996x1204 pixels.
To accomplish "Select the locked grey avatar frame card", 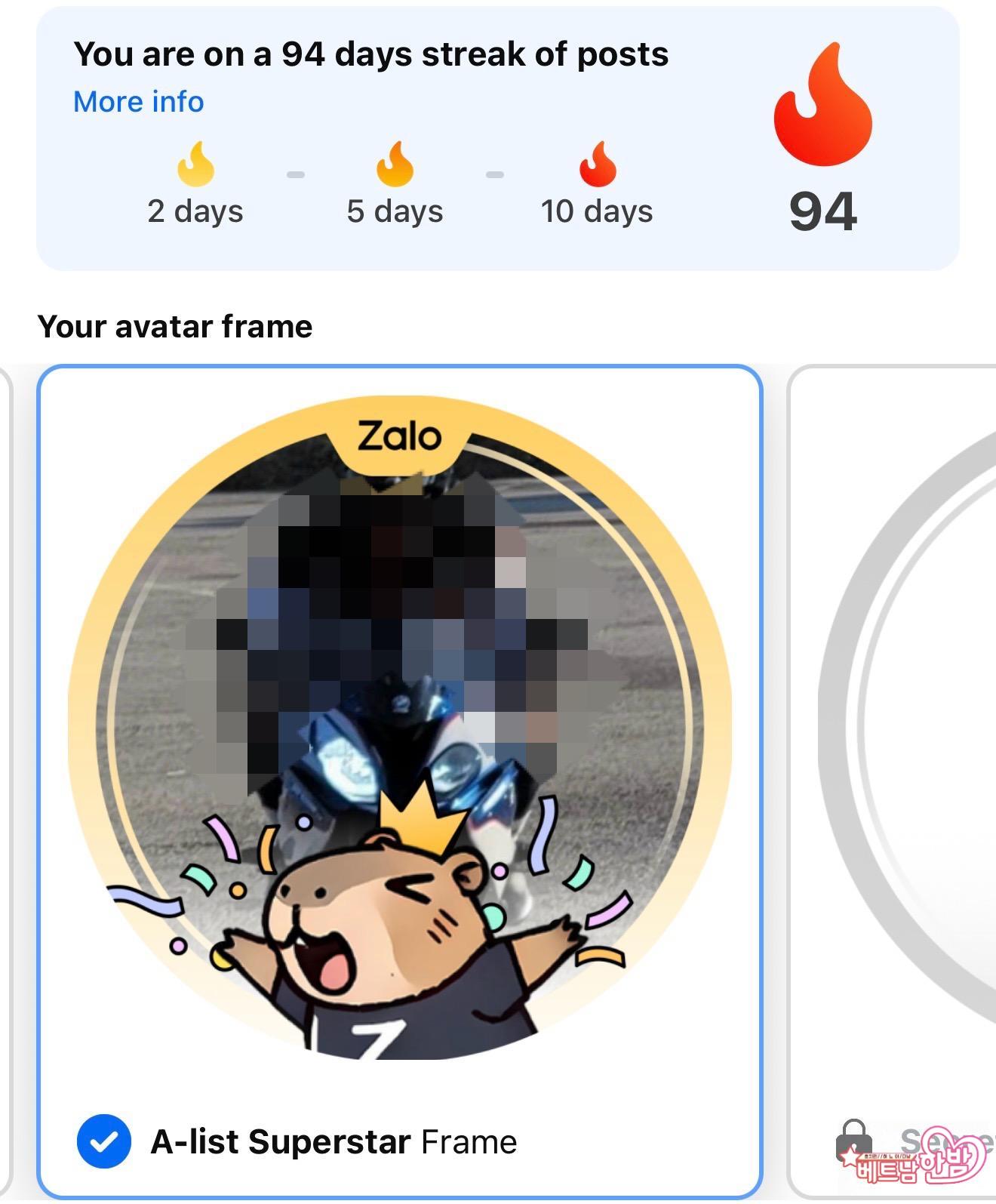I will 892,781.
